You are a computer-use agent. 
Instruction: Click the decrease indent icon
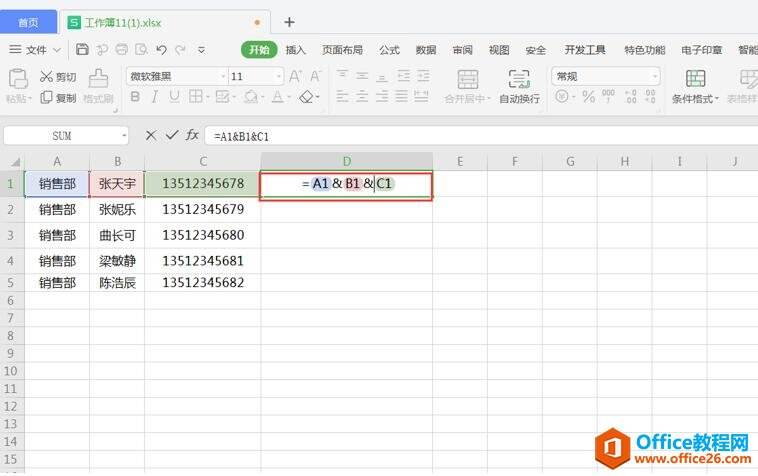[x=403, y=75]
